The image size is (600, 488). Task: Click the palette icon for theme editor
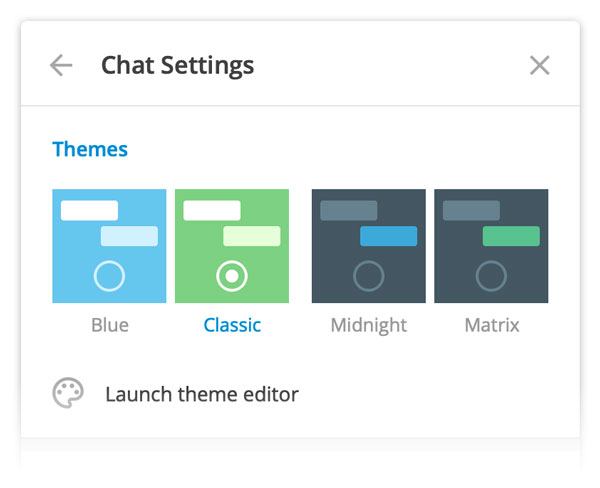tap(67, 394)
